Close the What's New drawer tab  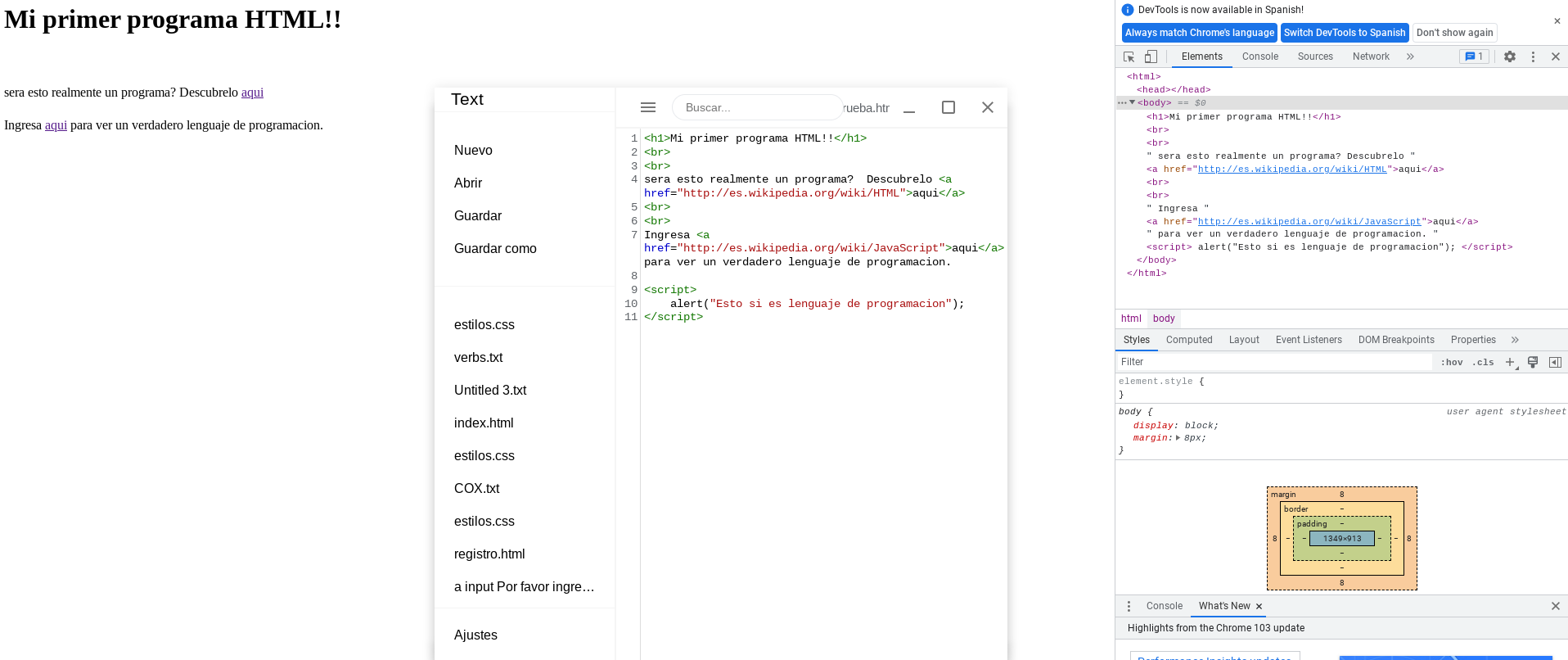tap(1259, 607)
